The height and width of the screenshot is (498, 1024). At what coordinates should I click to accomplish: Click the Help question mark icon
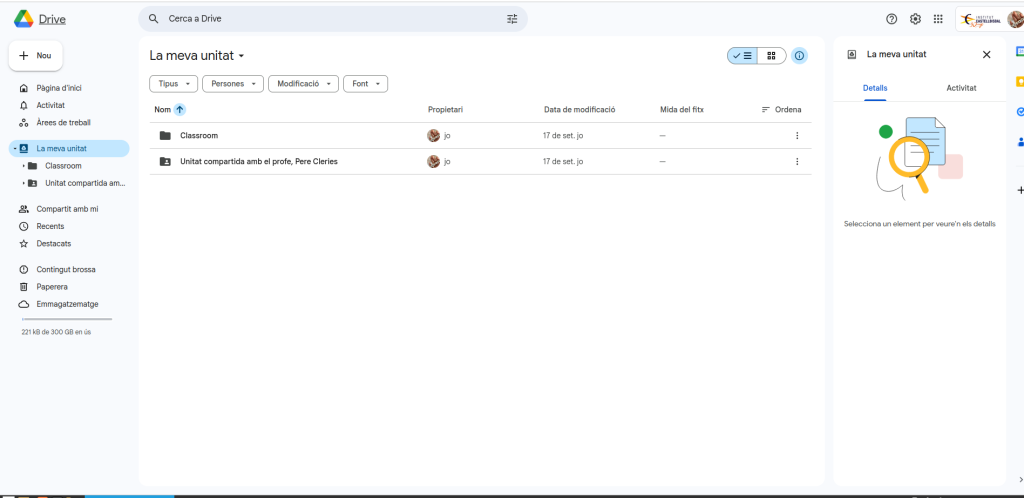click(x=892, y=19)
